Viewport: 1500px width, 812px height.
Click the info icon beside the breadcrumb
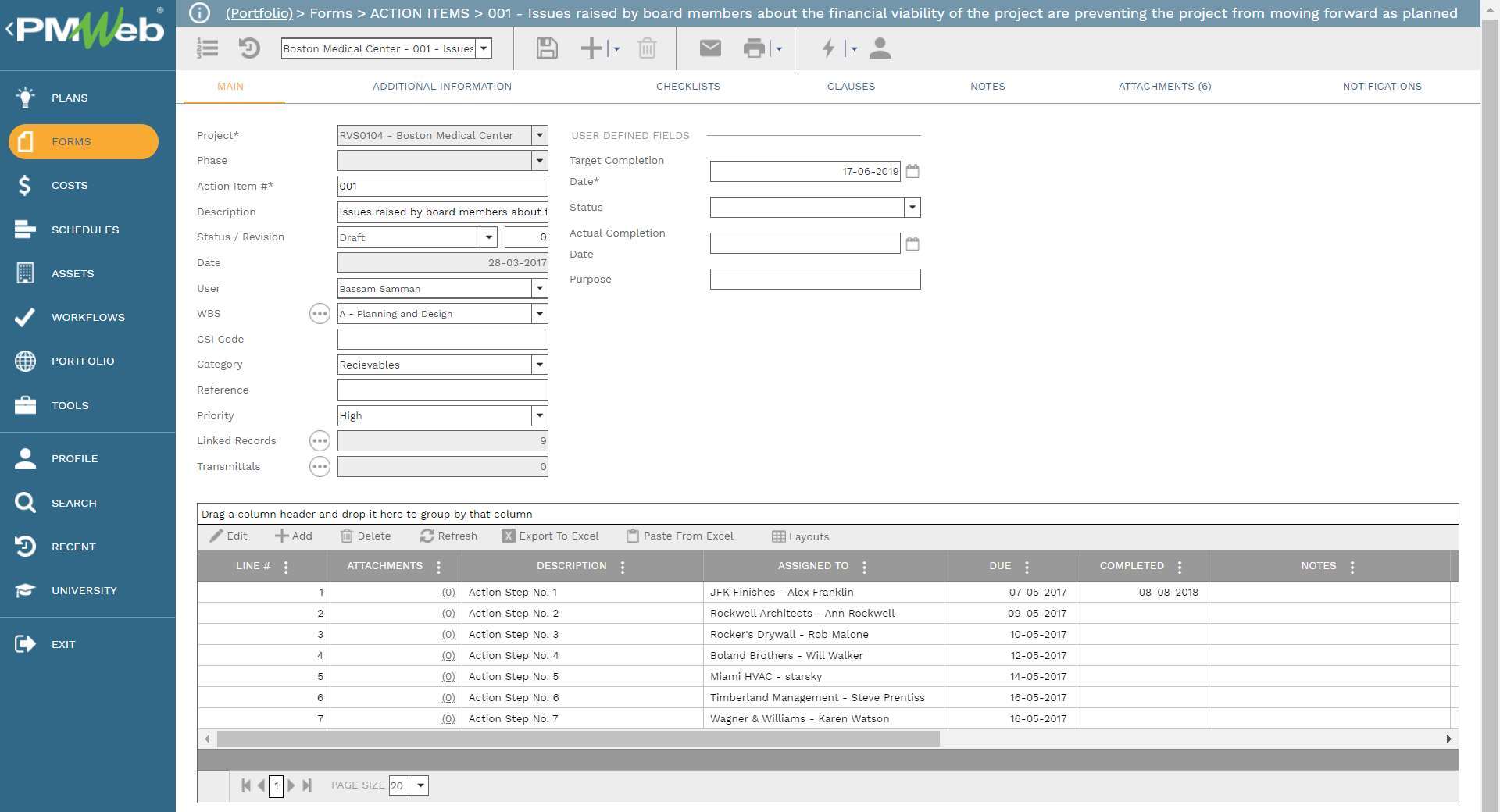[199, 13]
